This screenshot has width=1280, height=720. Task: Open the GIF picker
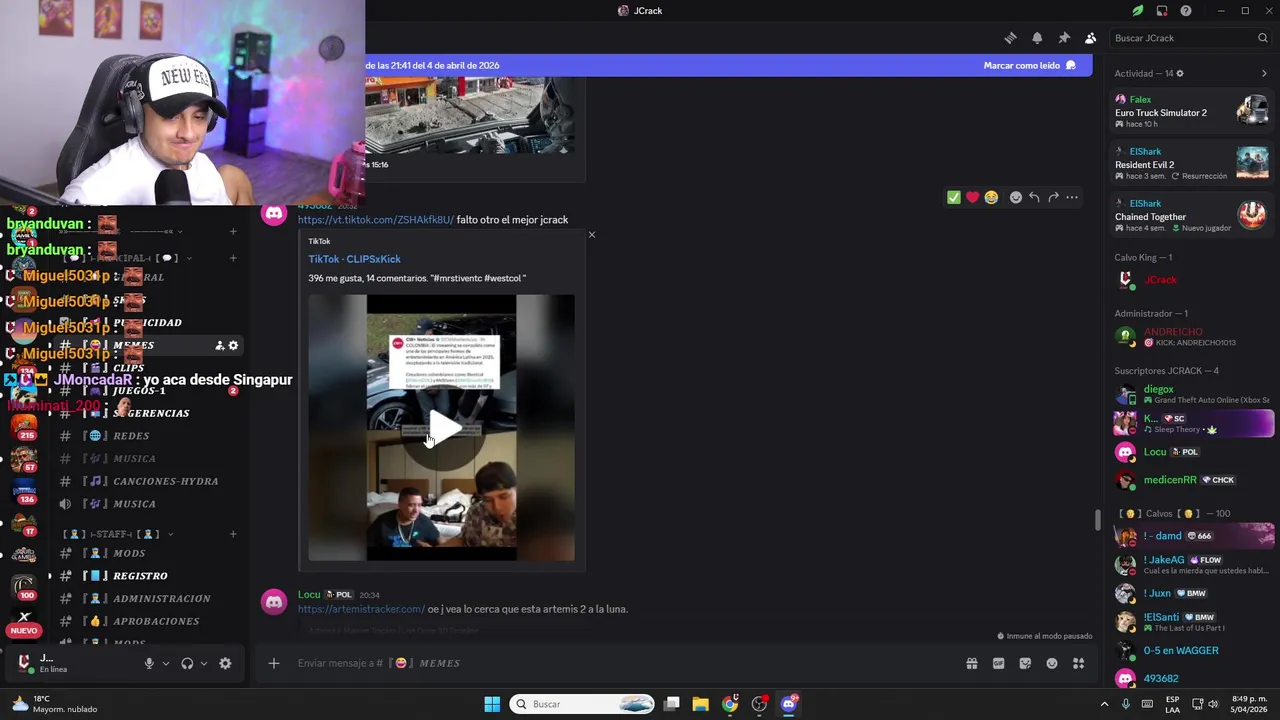point(998,663)
